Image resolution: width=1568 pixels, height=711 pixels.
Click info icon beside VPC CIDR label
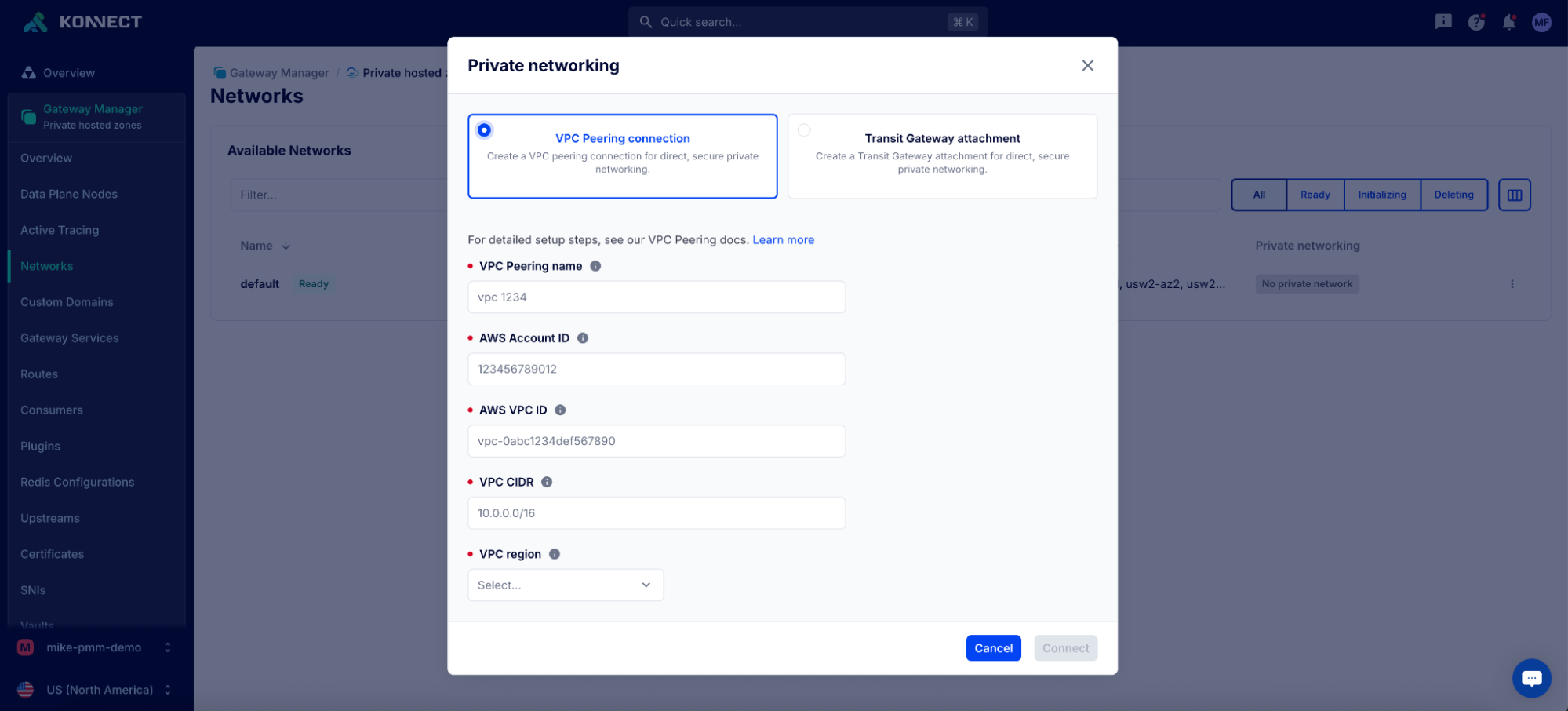(547, 482)
